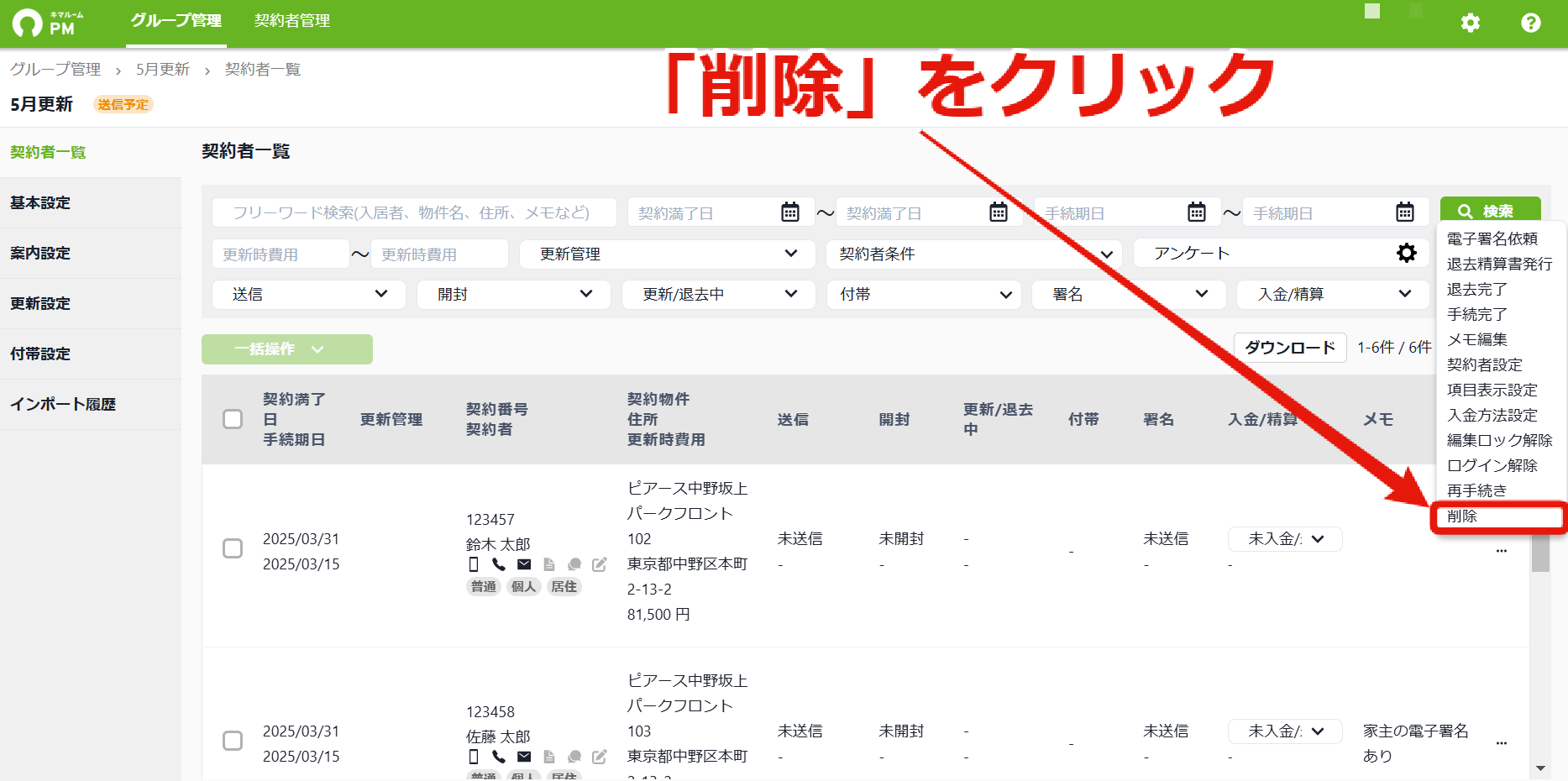
Task: Open 付帯設定 in the sidebar
Action: 91,354
